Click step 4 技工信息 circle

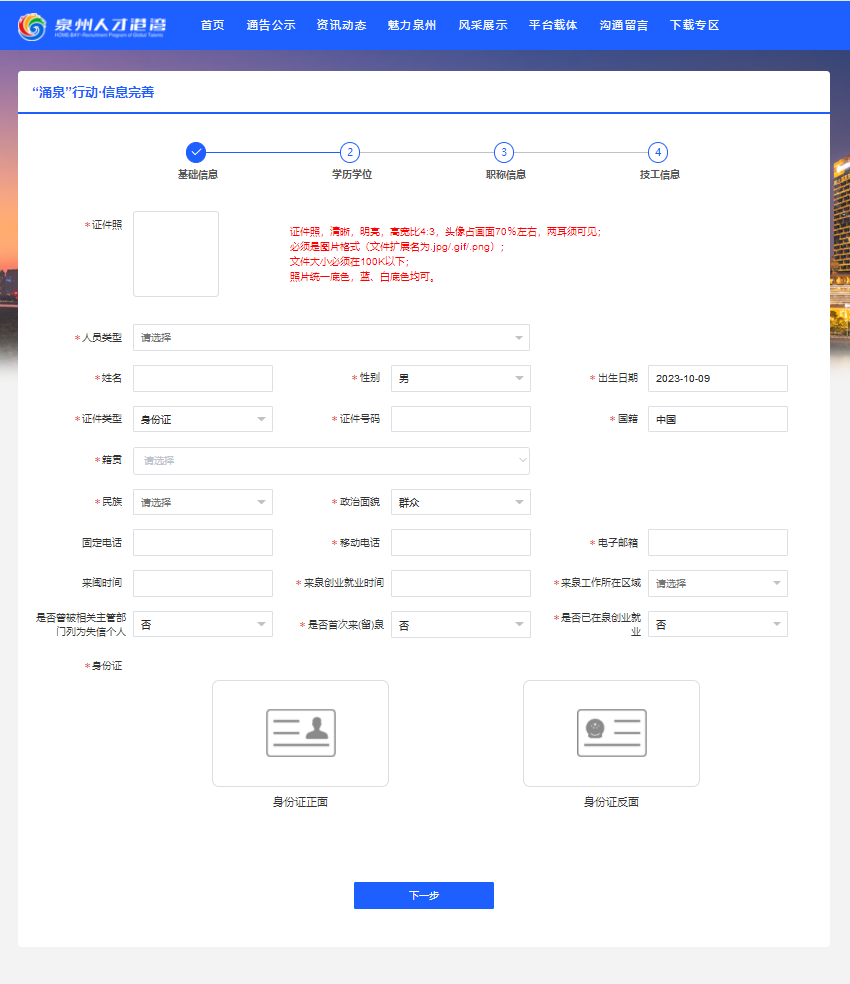pos(657,152)
